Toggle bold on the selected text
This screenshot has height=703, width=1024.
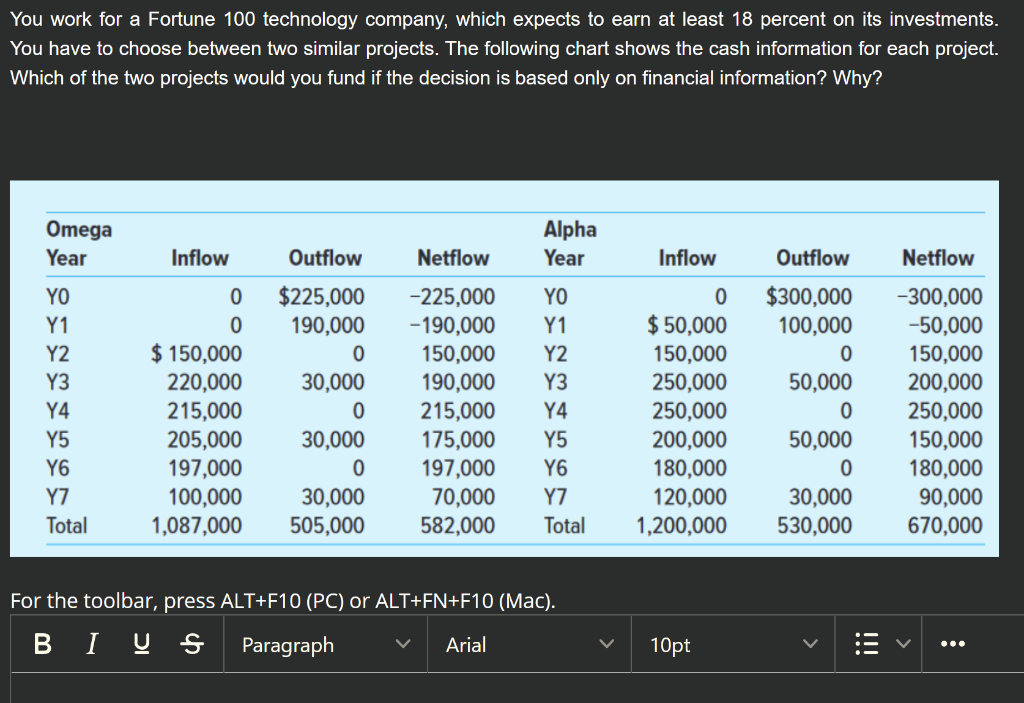tap(41, 644)
